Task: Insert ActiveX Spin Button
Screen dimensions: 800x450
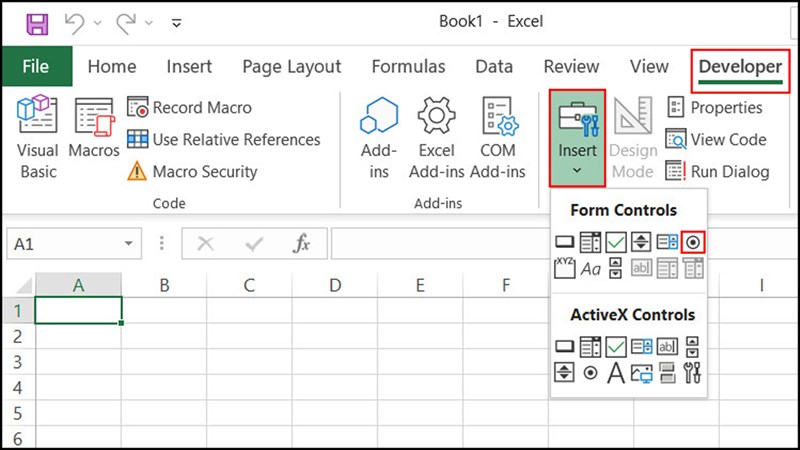Action: click(x=564, y=372)
